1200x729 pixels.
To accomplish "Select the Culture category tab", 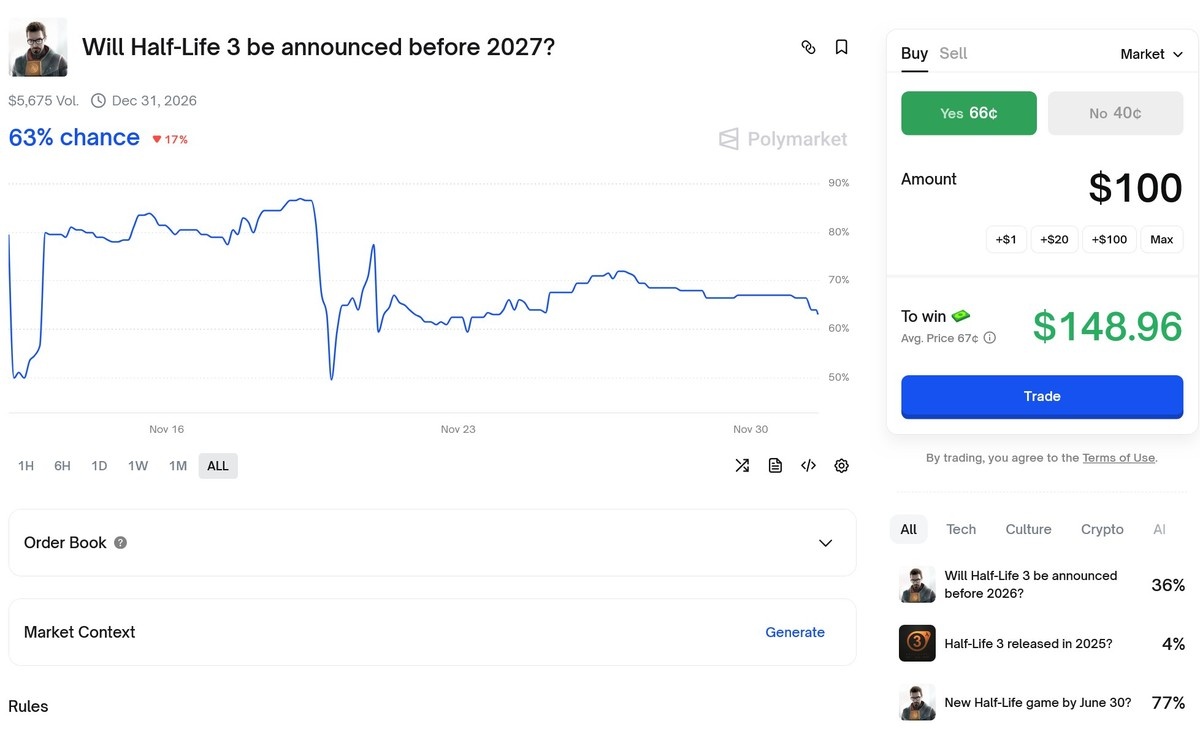I will click(1028, 529).
